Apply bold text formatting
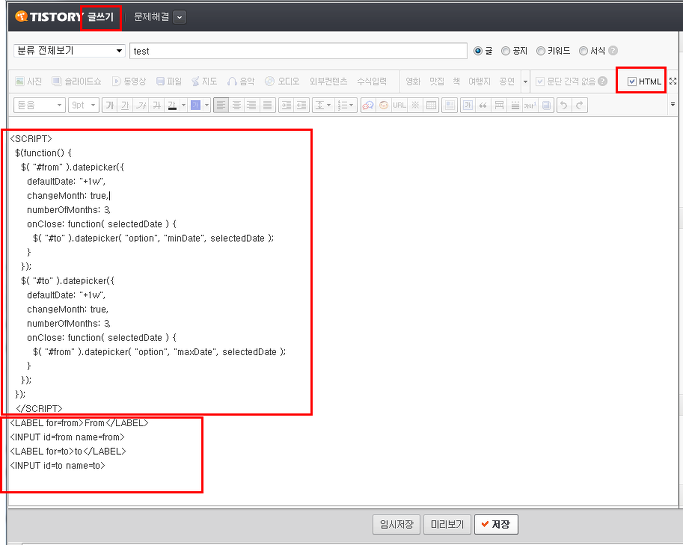Screen dimensions: 683x545 tap(110, 105)
